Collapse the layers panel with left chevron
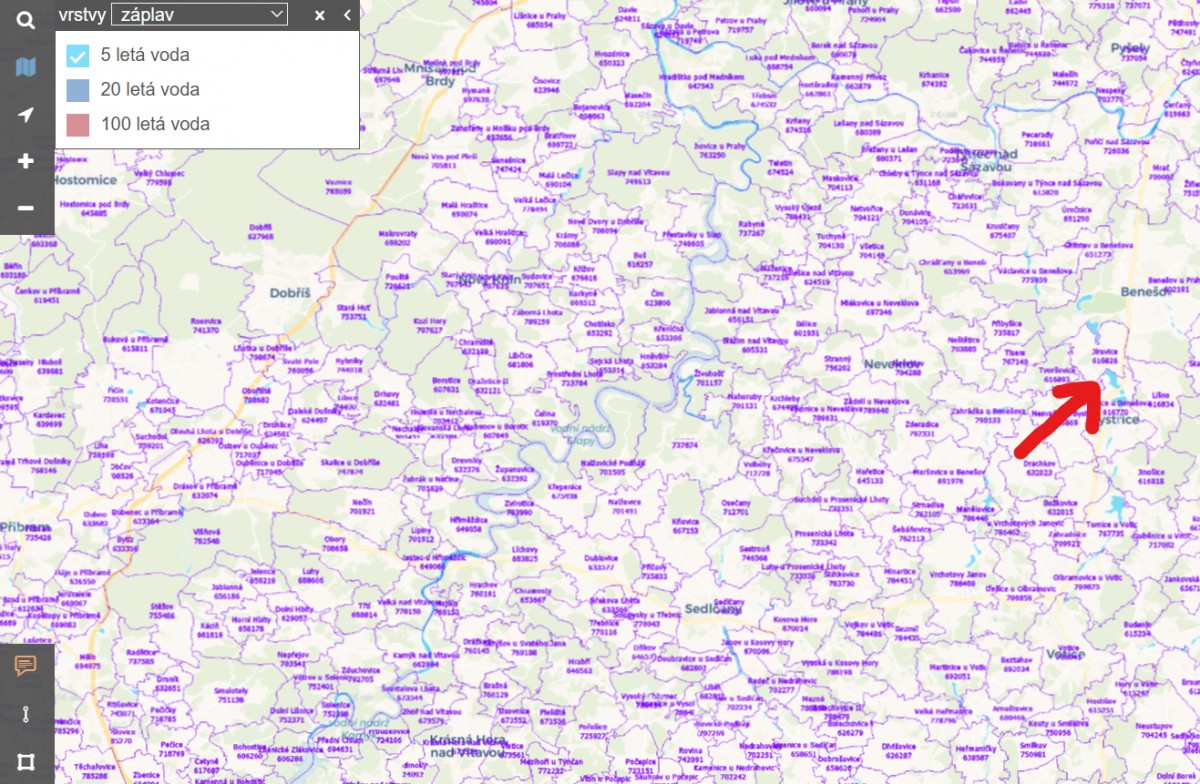This screenshot has height=784, width=1200. pos(347,15)
